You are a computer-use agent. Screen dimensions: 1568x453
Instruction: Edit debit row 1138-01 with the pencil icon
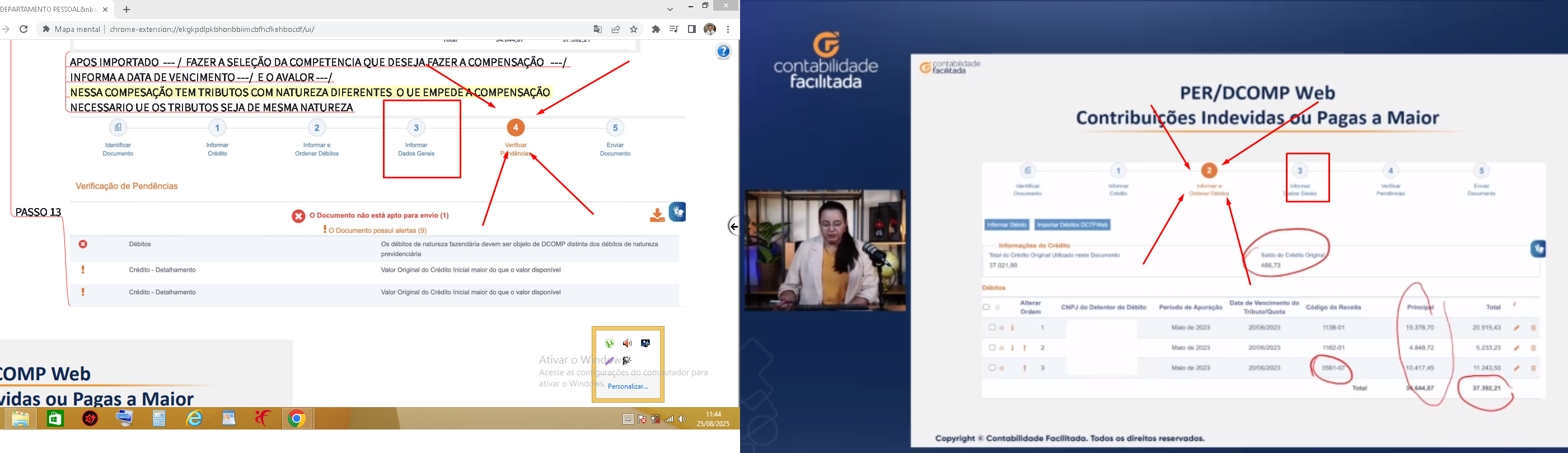point(1516,328)
